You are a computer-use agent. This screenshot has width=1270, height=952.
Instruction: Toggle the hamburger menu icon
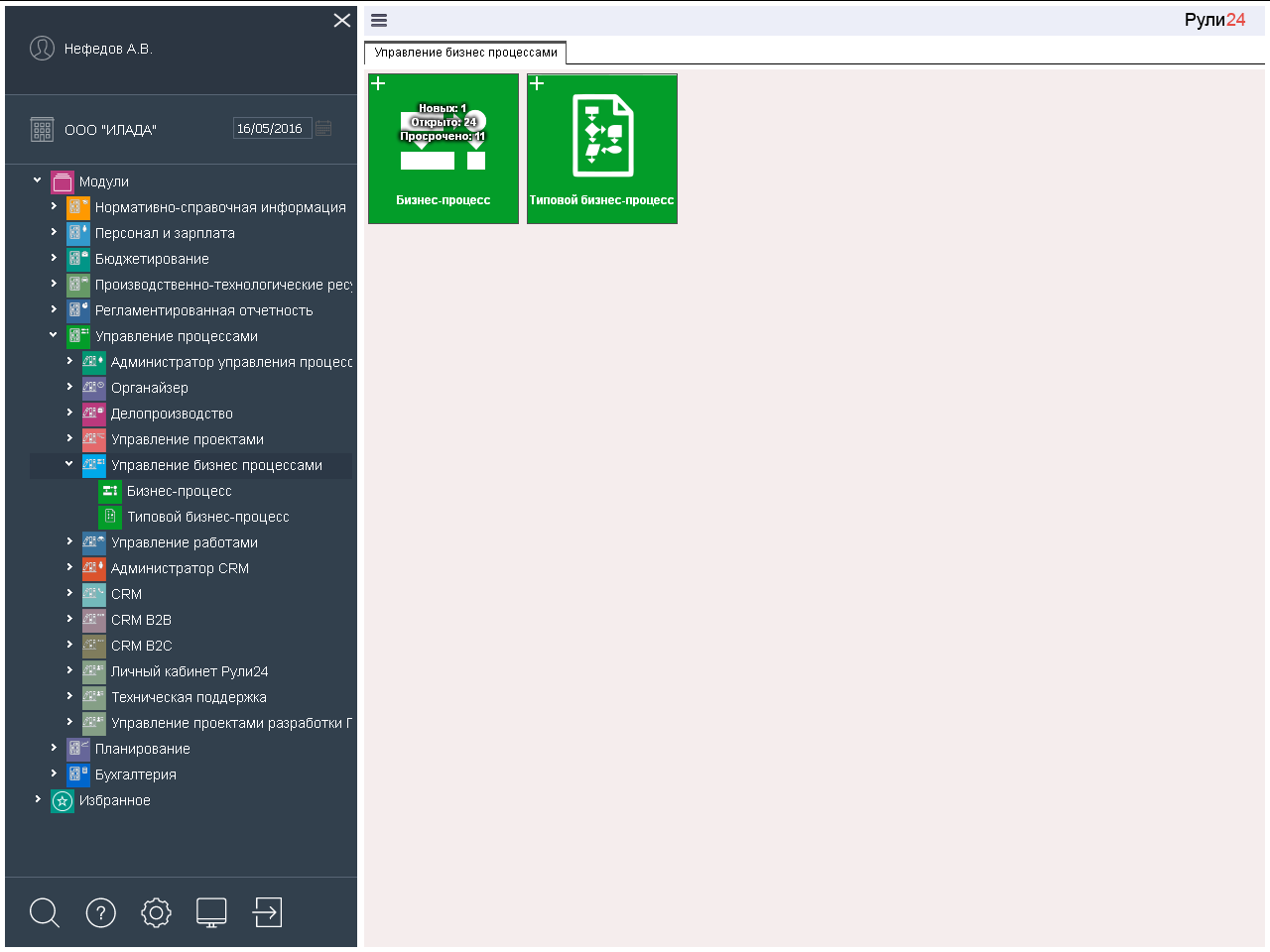379,20
